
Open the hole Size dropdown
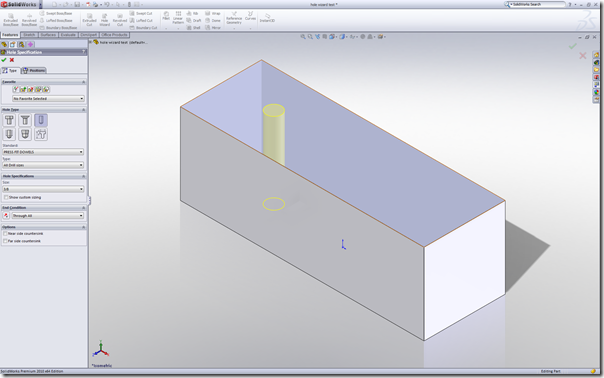tap(43, 189)
